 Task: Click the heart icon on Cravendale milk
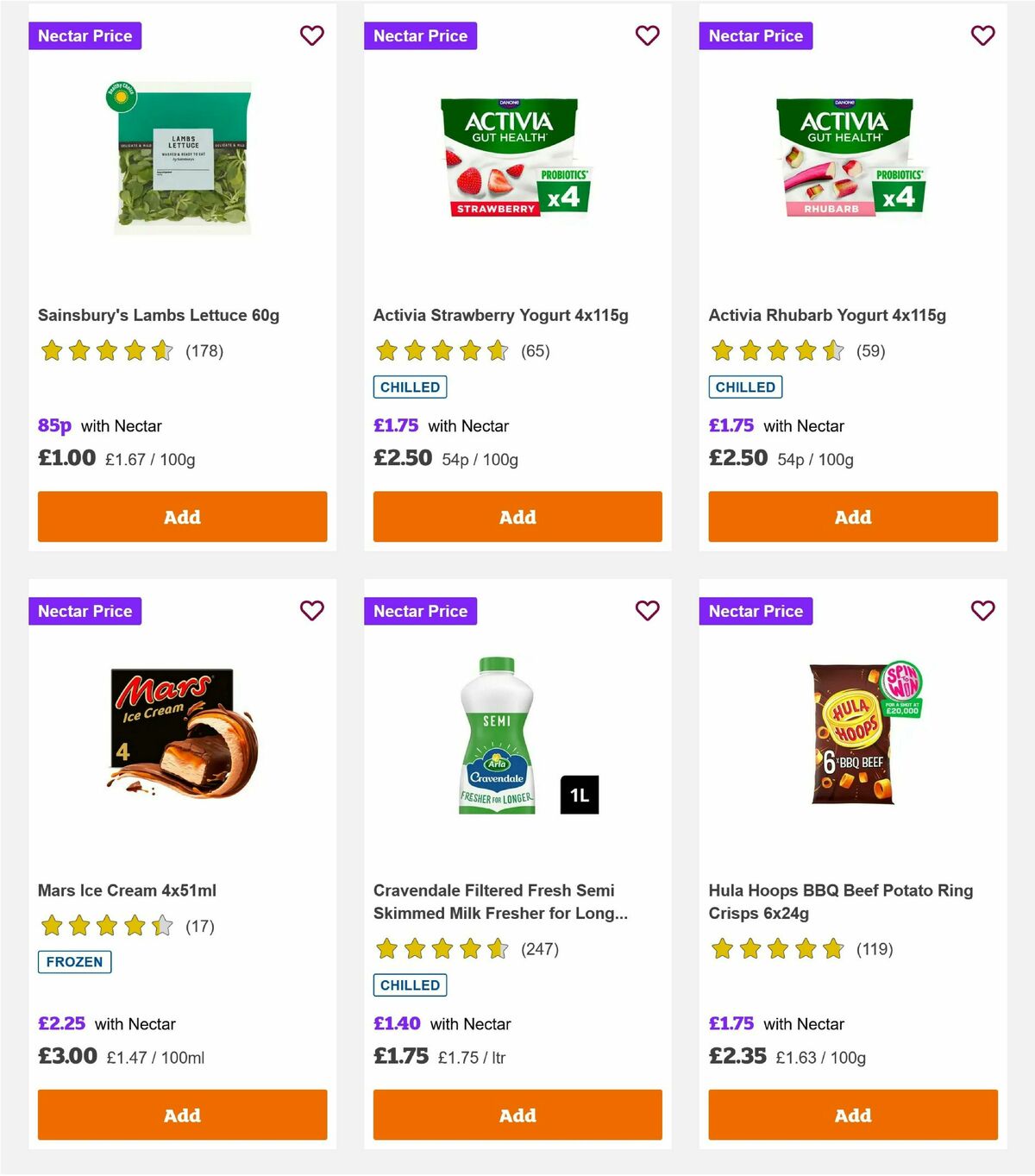647,610
